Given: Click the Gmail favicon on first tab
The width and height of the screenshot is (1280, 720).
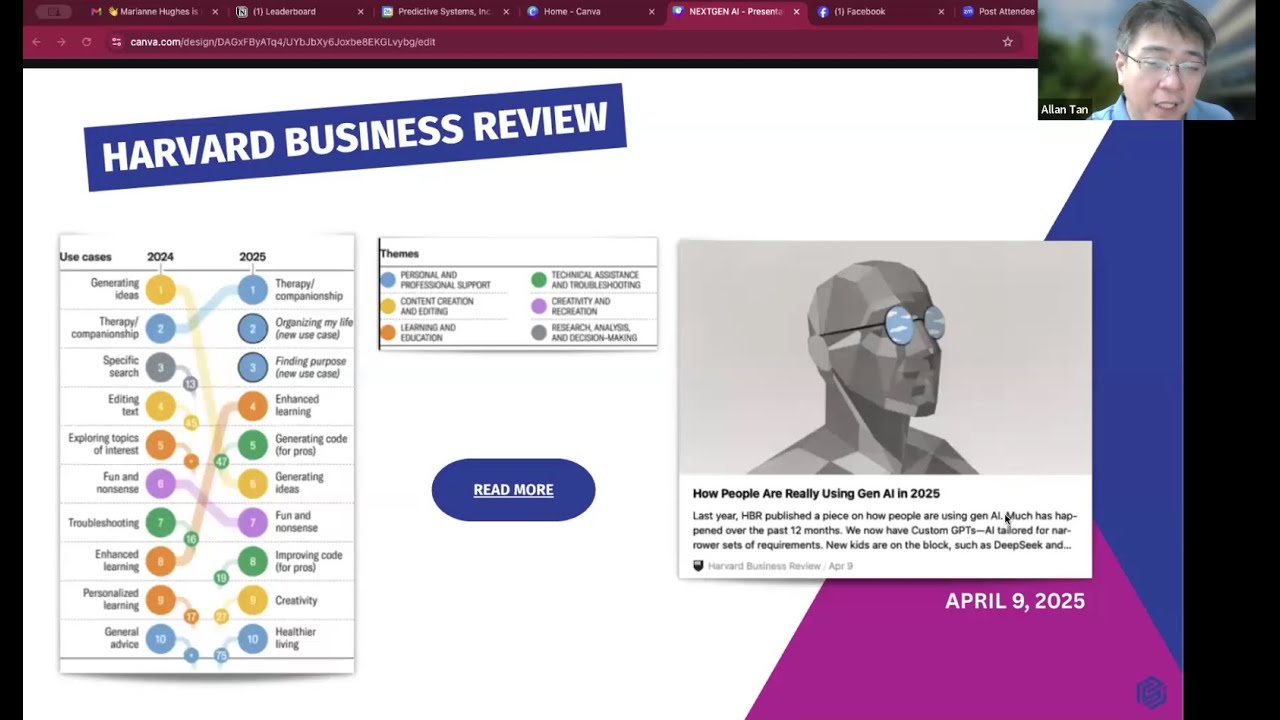Looking at the screenshot, I should [96, 12].
